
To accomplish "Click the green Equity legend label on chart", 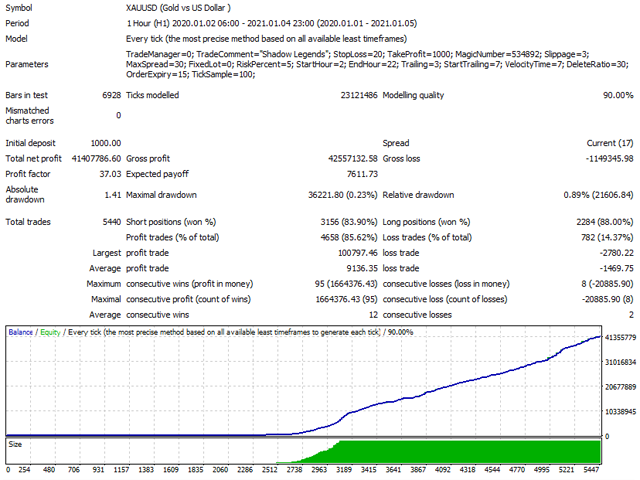I will tap(50, 332).
